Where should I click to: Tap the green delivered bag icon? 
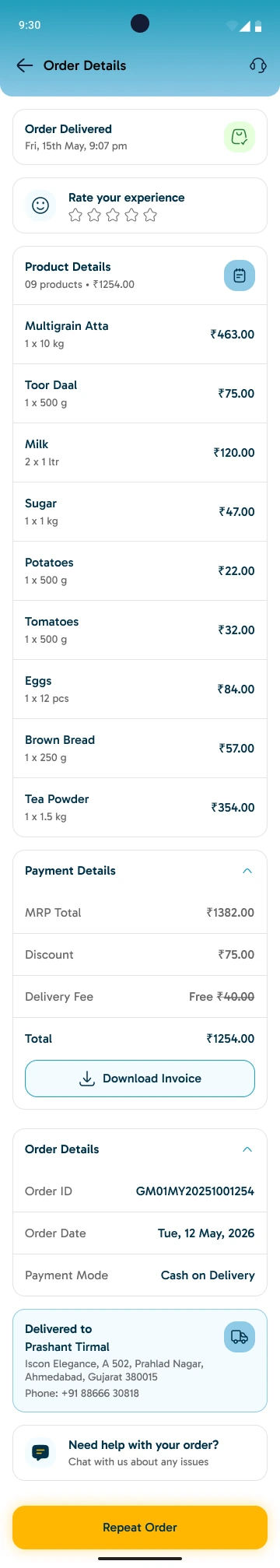coord(240,137)
